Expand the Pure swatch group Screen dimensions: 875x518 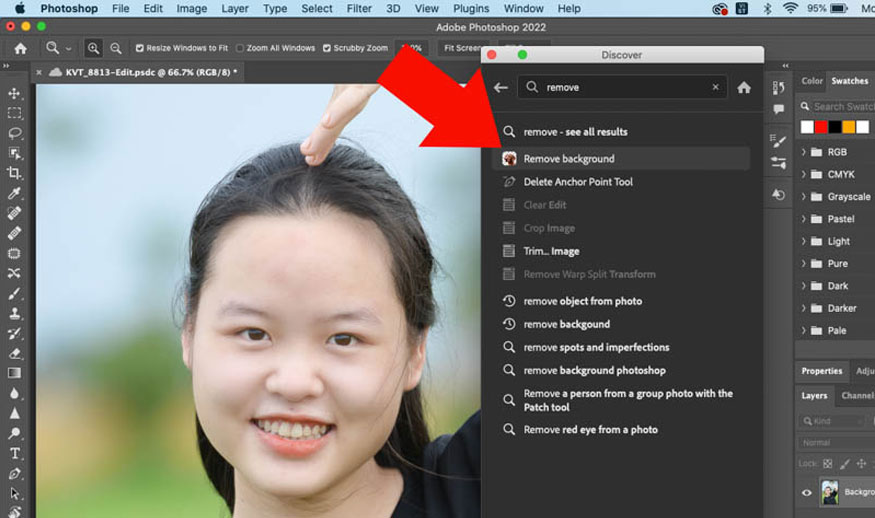pyautogui.click(x=804, y=263)
